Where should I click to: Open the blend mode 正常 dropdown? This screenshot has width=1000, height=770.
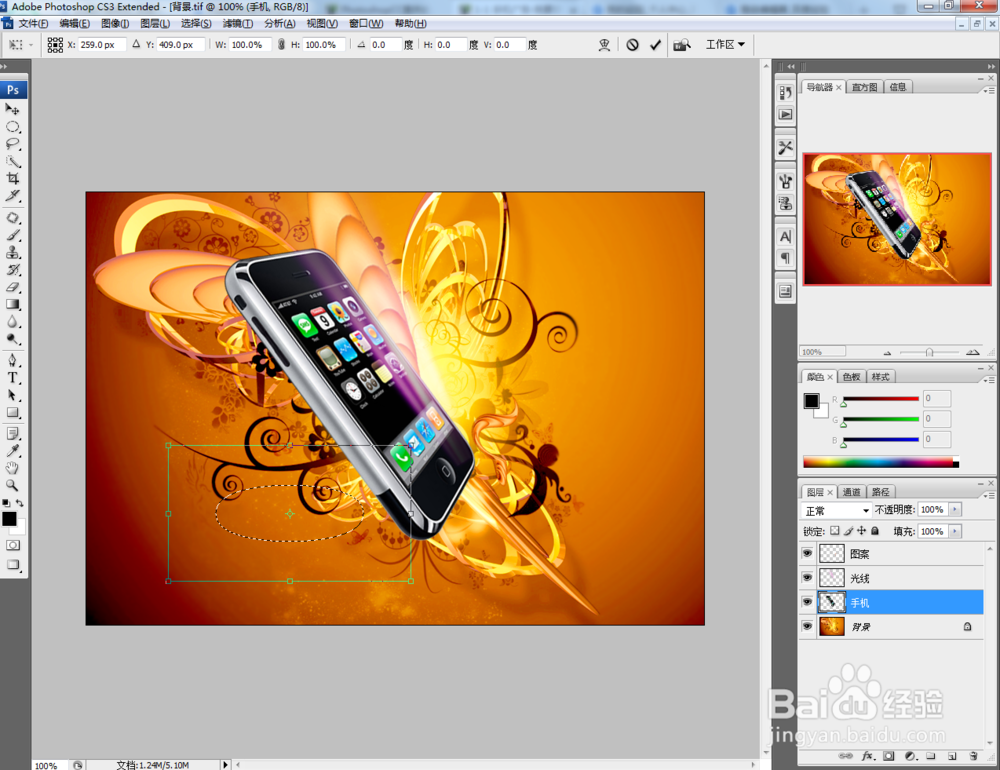837,510
